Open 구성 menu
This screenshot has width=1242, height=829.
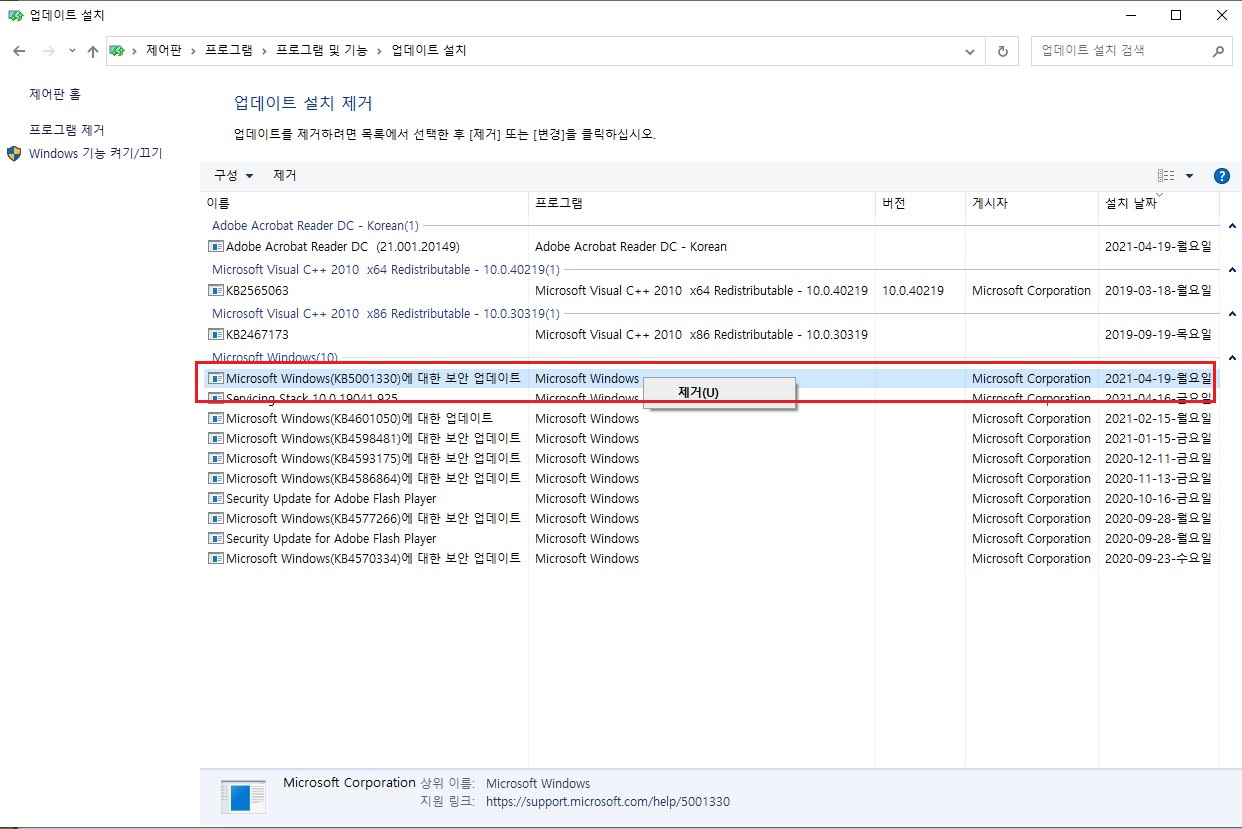233,175
